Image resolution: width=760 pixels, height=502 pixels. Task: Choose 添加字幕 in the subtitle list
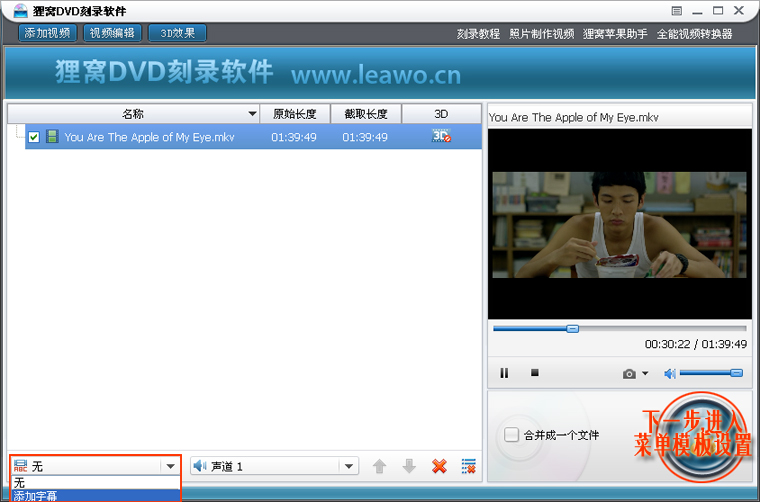[95, 496]
